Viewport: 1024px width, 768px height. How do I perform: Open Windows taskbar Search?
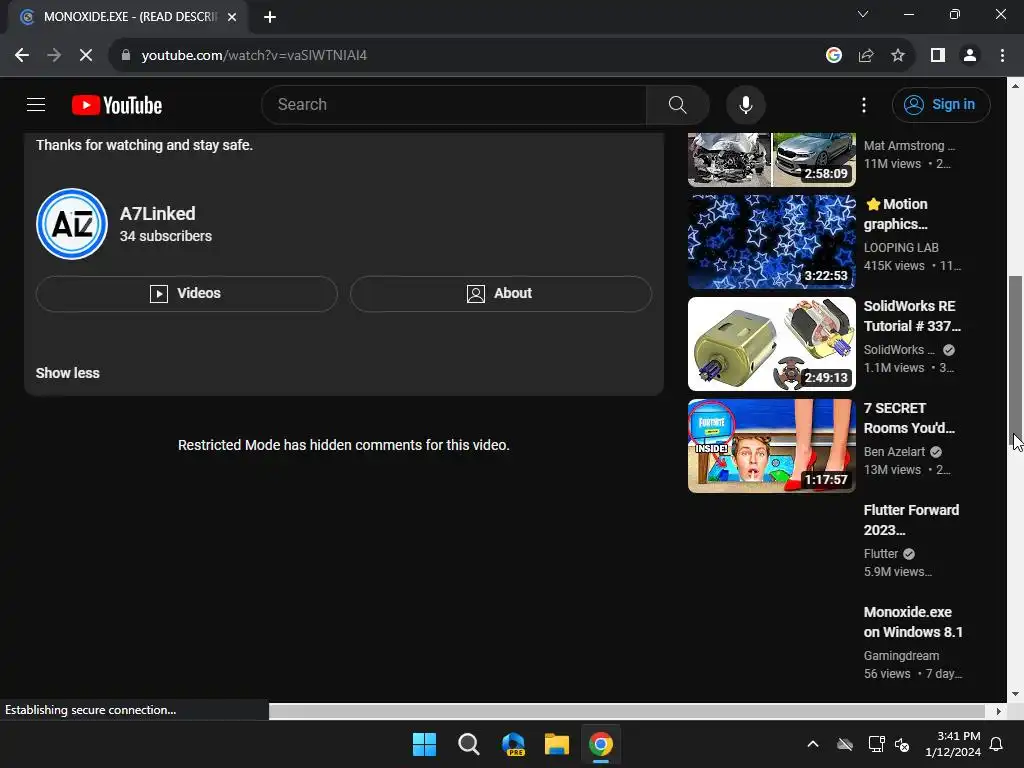pos(468,744)
